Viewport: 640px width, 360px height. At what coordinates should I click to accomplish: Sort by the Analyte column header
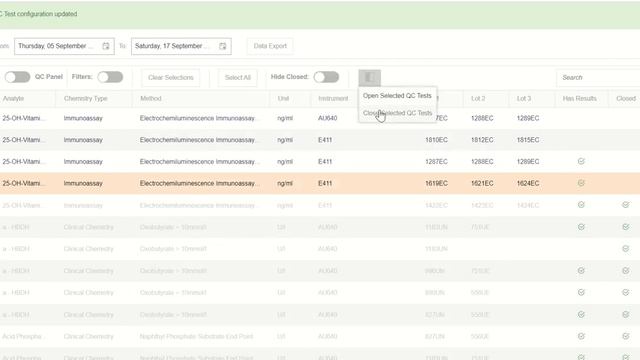[13, 98]
